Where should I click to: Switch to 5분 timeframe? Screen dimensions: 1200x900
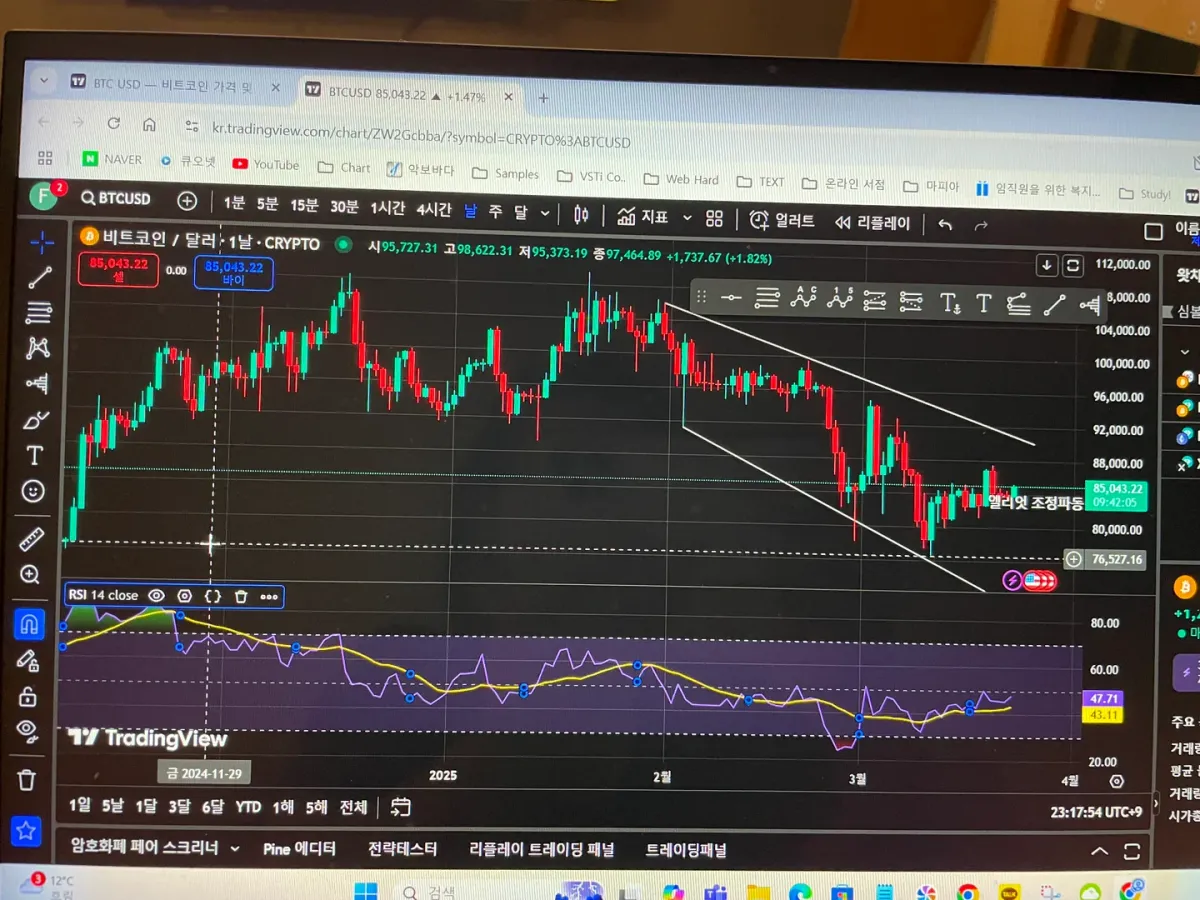268,204
